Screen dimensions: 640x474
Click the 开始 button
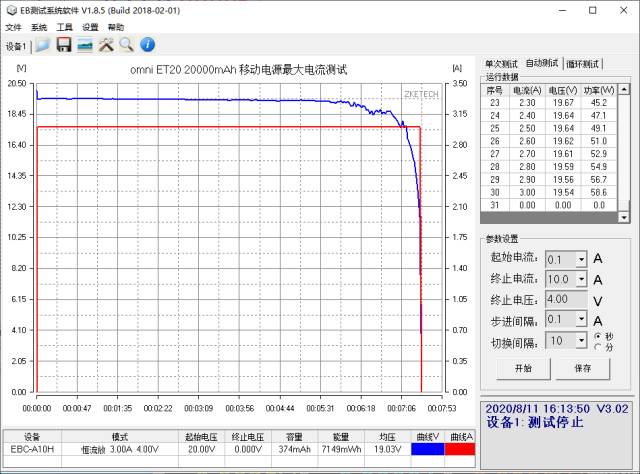pyautogui.click(x=523, y=368)
